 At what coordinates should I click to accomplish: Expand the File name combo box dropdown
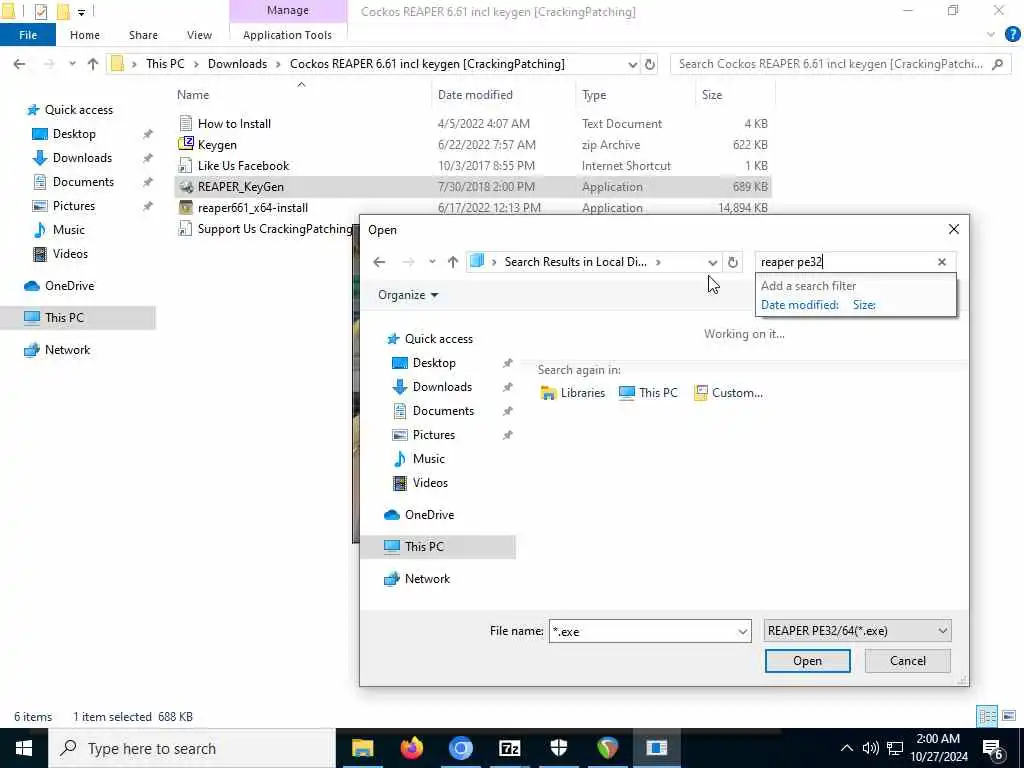(x=743, y=632)
